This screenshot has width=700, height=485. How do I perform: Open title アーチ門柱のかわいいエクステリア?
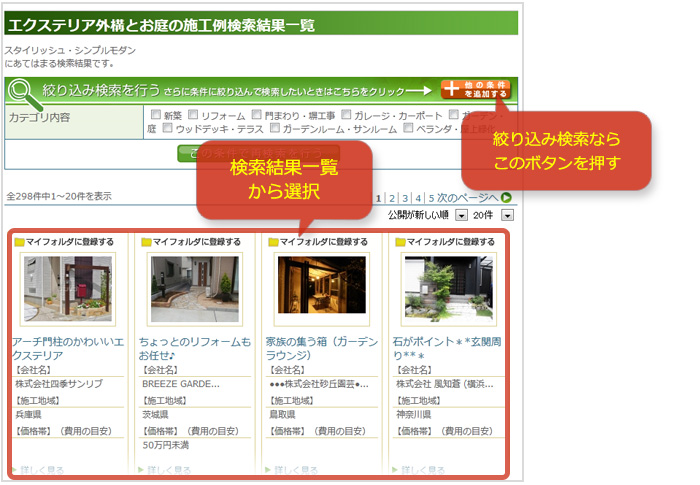point(68,348)
